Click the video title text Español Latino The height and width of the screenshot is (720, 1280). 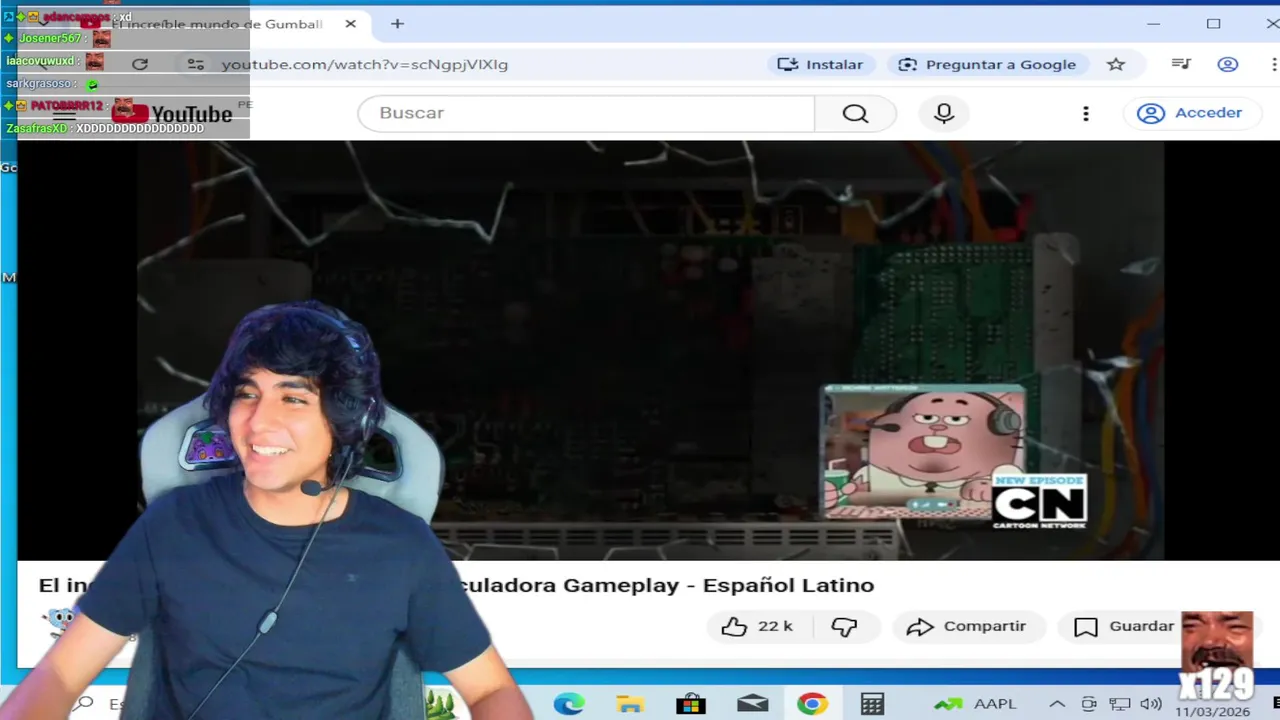(788, 585)
